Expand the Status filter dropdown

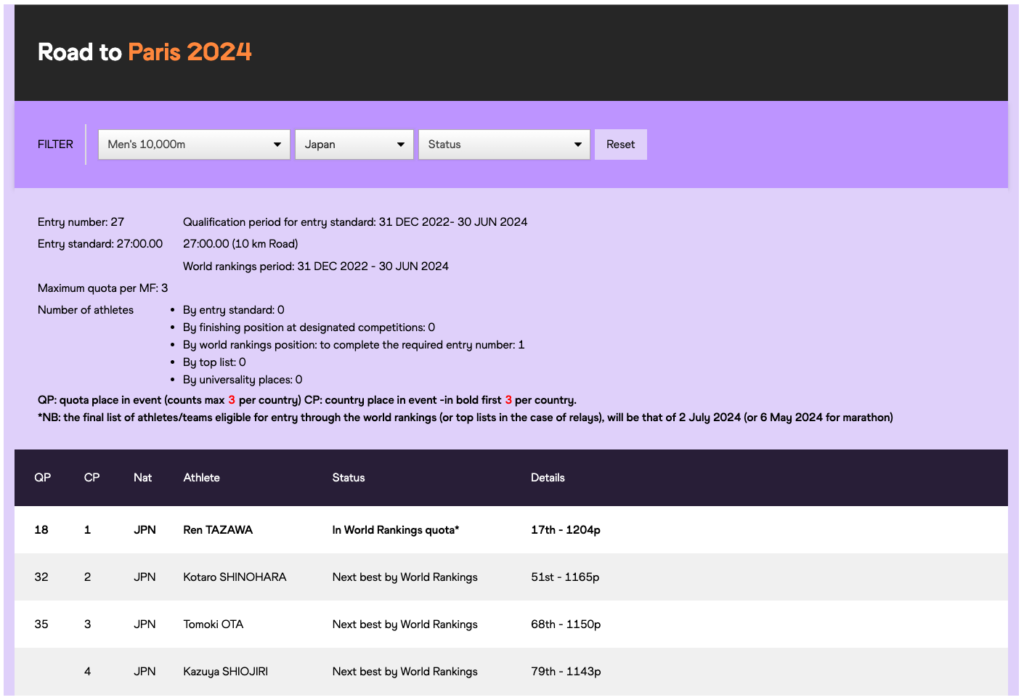tap(503, 144)
